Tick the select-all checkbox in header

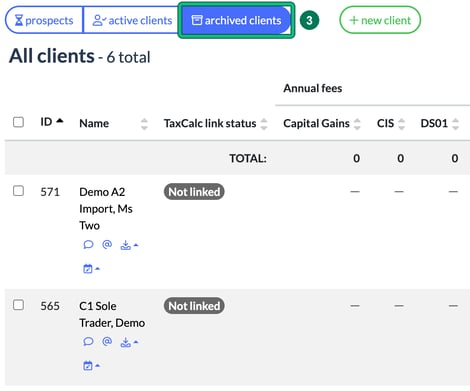pos(18,122)
